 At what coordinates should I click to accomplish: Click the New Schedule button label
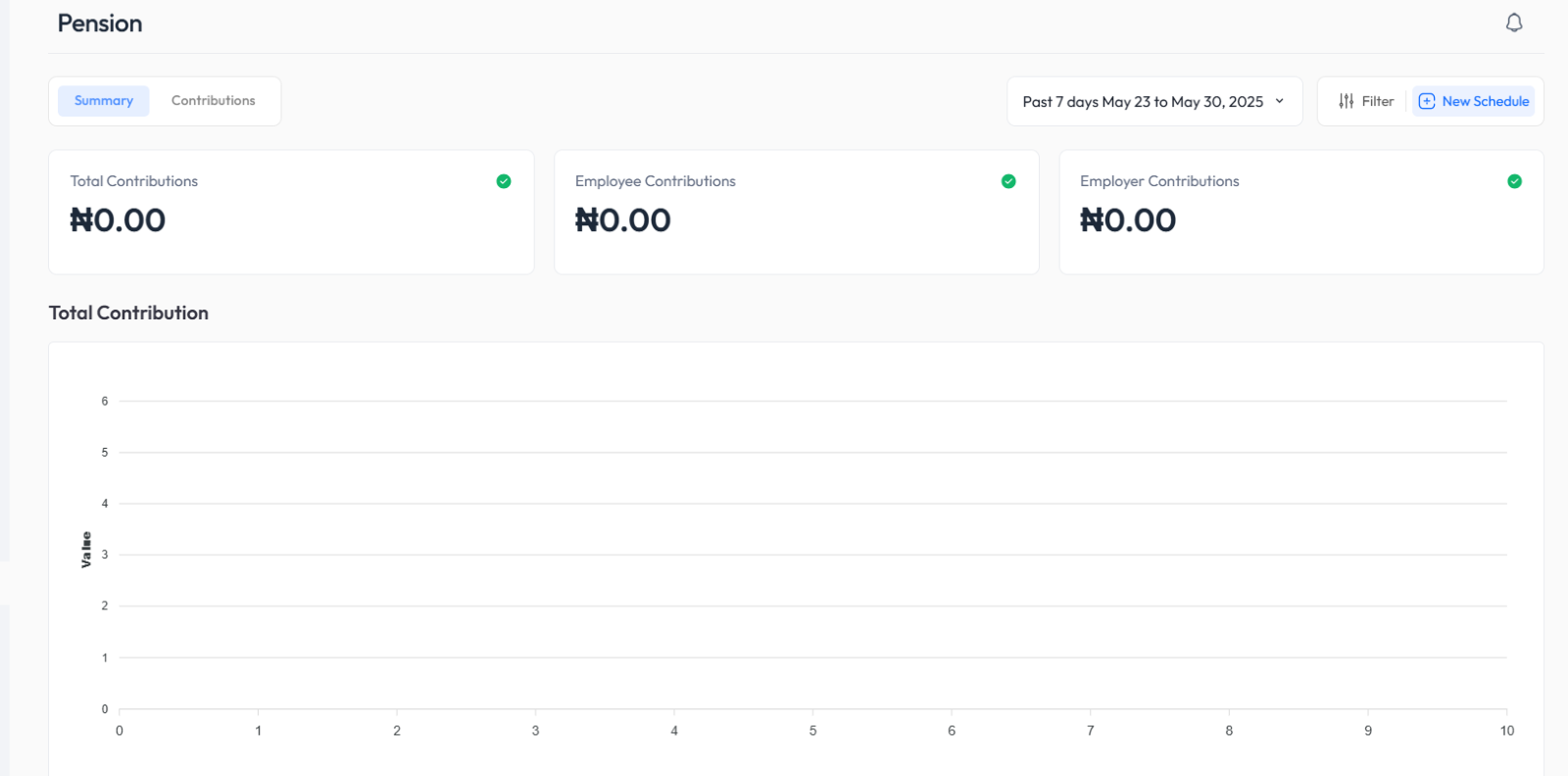pos(1485,101)
